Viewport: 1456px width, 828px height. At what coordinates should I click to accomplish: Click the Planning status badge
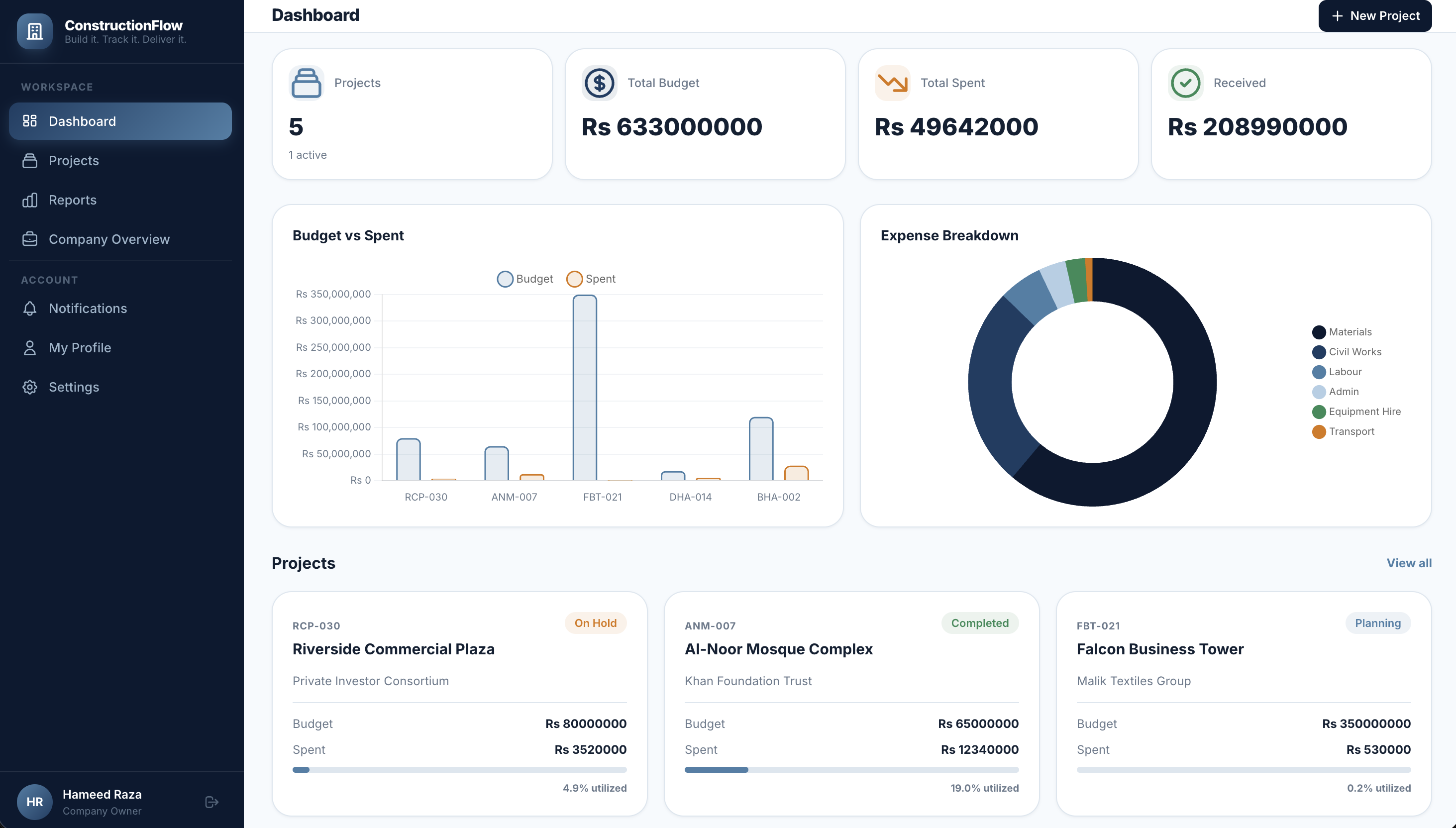1377,623
